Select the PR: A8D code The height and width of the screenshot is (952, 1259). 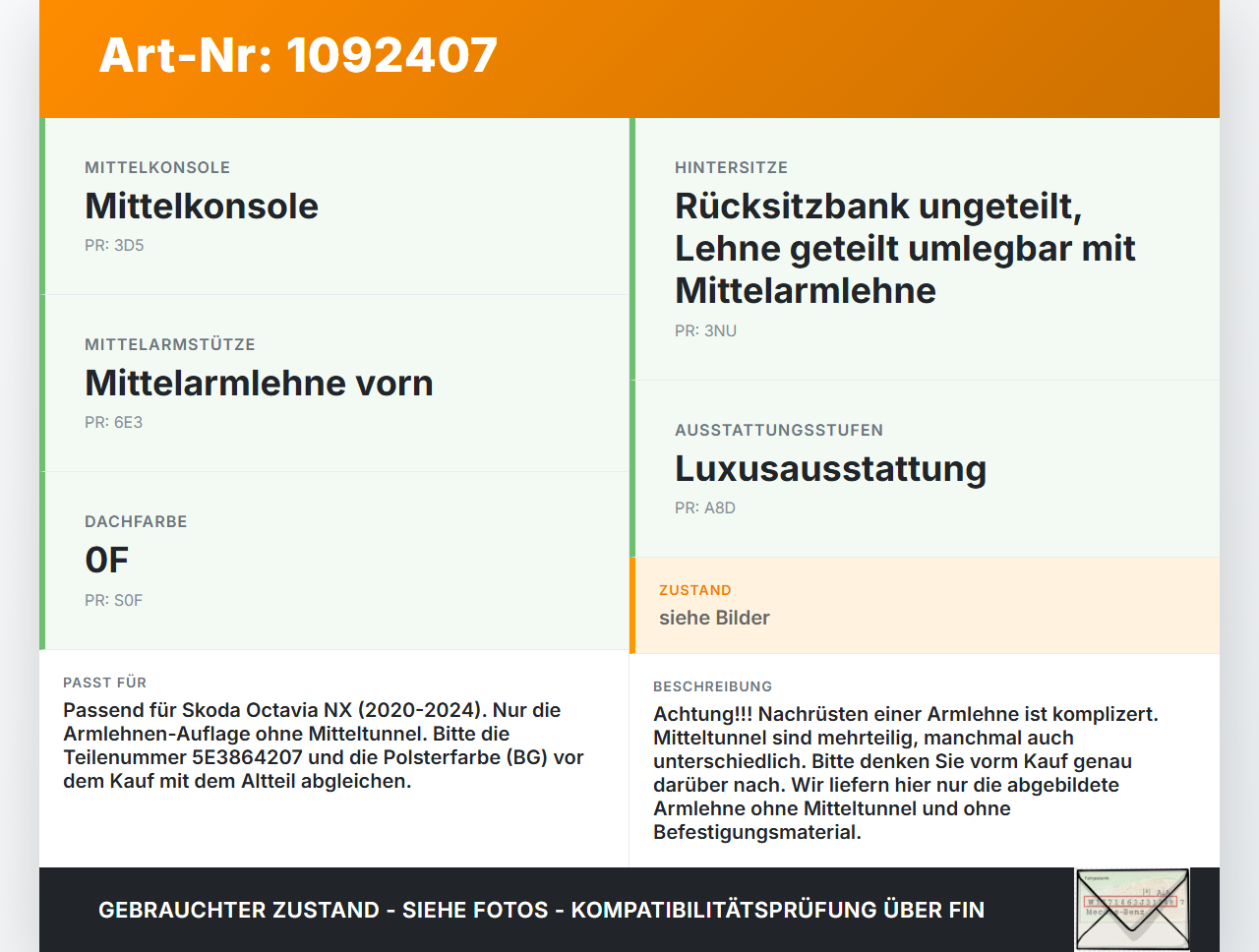(705, 507)
